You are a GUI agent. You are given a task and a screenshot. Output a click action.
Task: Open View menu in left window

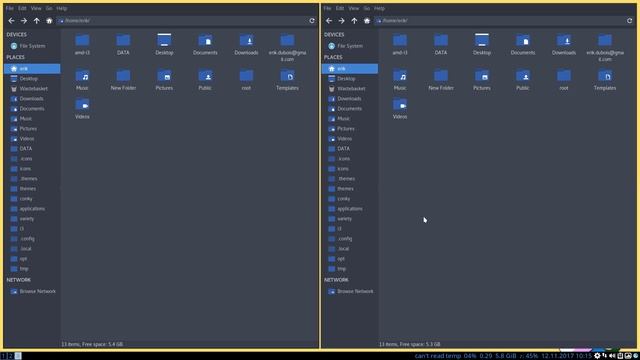[36, 8]
